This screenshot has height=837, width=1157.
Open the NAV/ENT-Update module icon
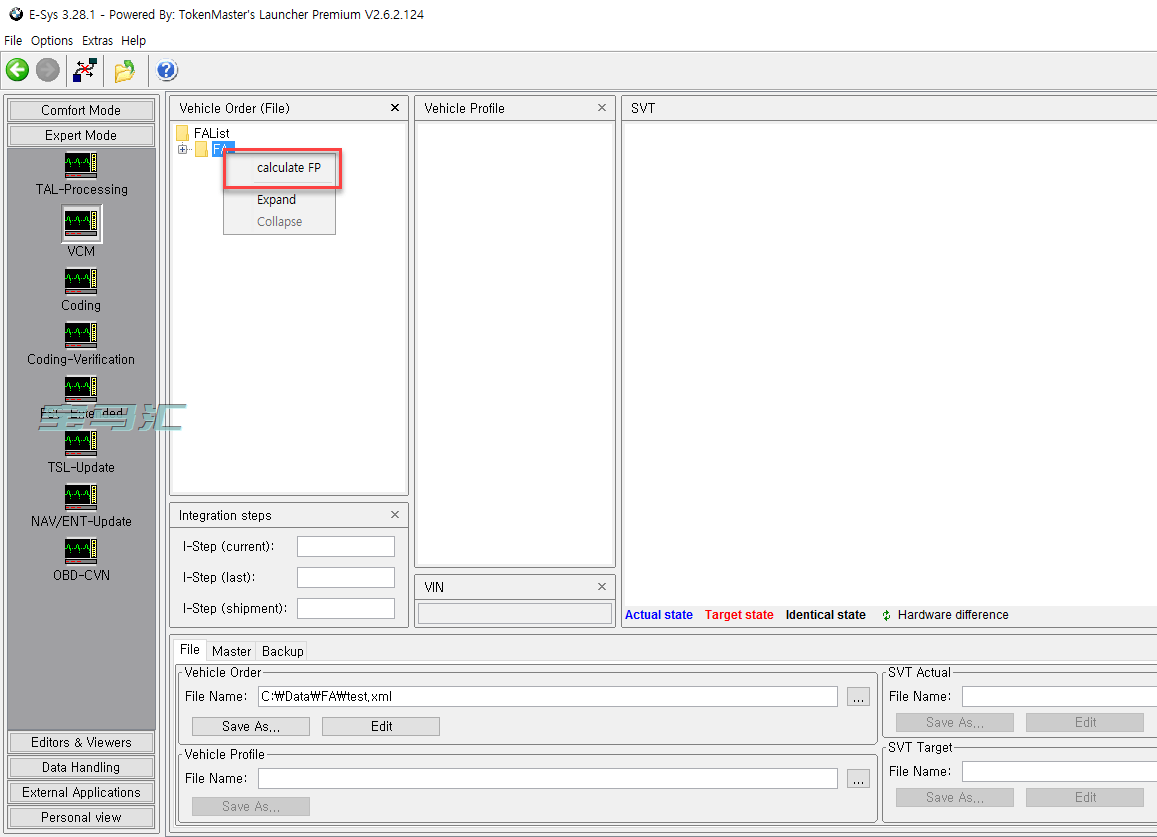point(80,496)
